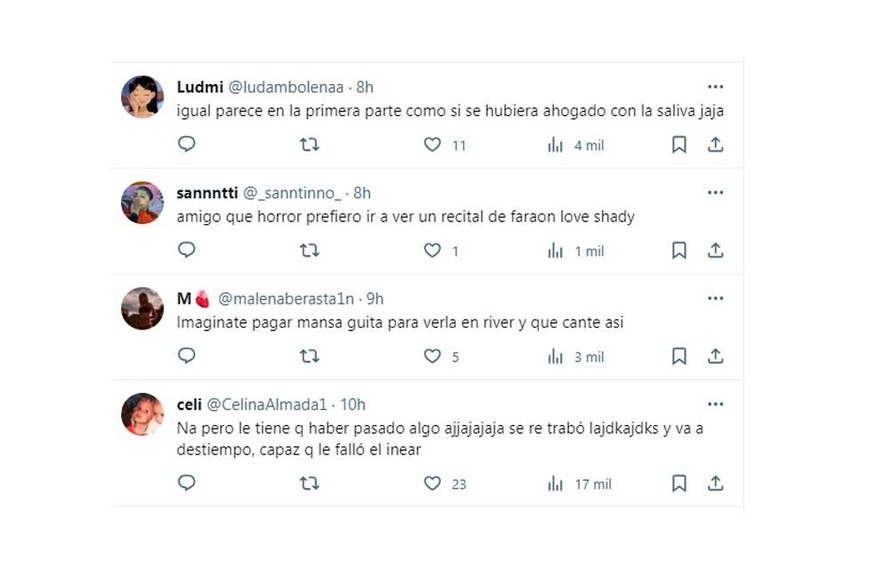Retweet the tweet by @malenaberasta1n
Image resolution: width=870 pixels, height=580 pixels.
tap(310, 357)
